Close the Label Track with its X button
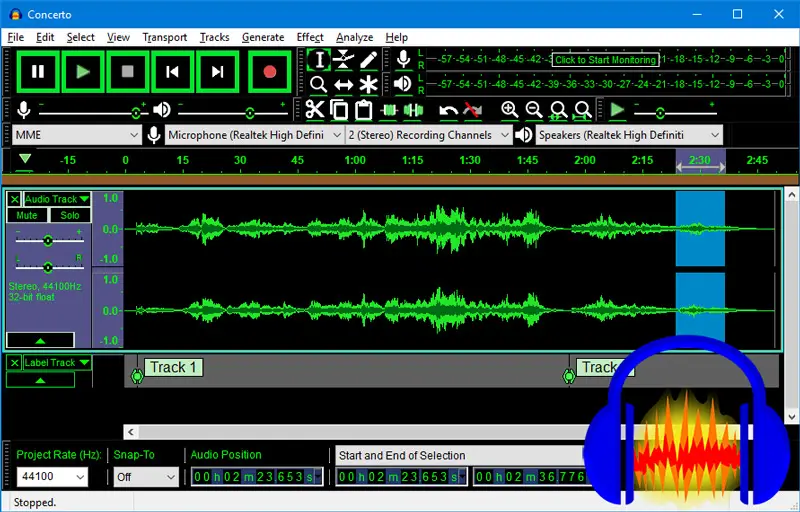The width and height of the screenshot is (800, 512). pos(14,363)
